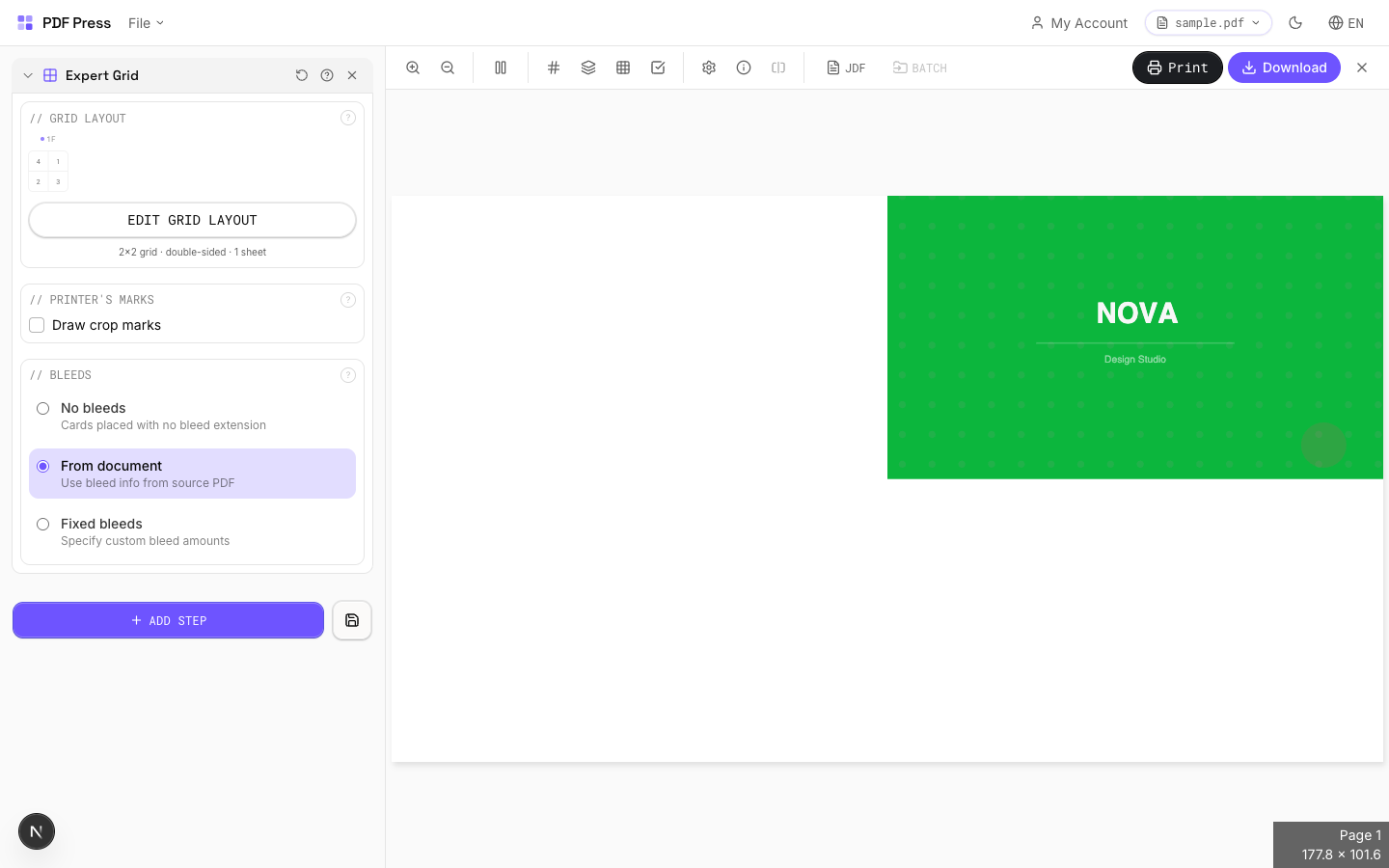Image resolution: width=1389 pixels, height=868 pixels.
Task: Select the Fixed bleeds option
Action: coord(192,531)
